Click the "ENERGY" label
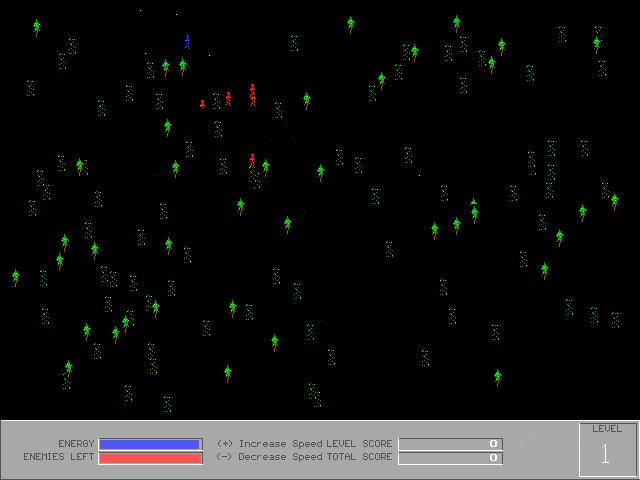This screenshot has height=480, width=640. point(76,444)
